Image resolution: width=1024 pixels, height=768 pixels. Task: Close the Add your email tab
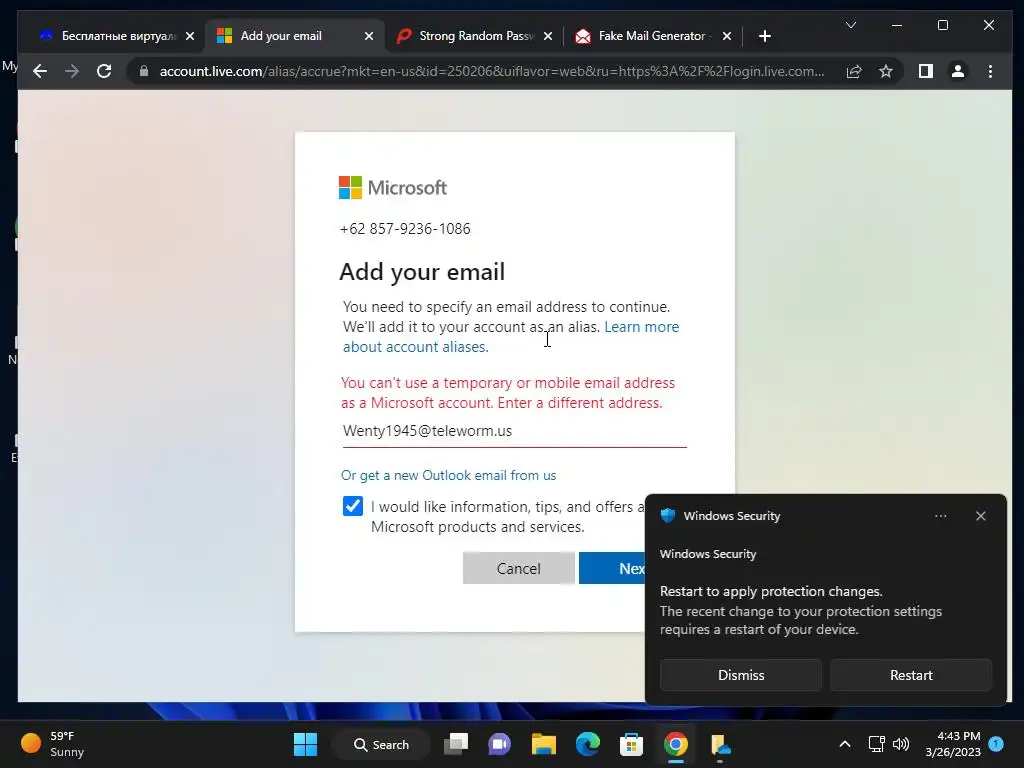point(369,36)
